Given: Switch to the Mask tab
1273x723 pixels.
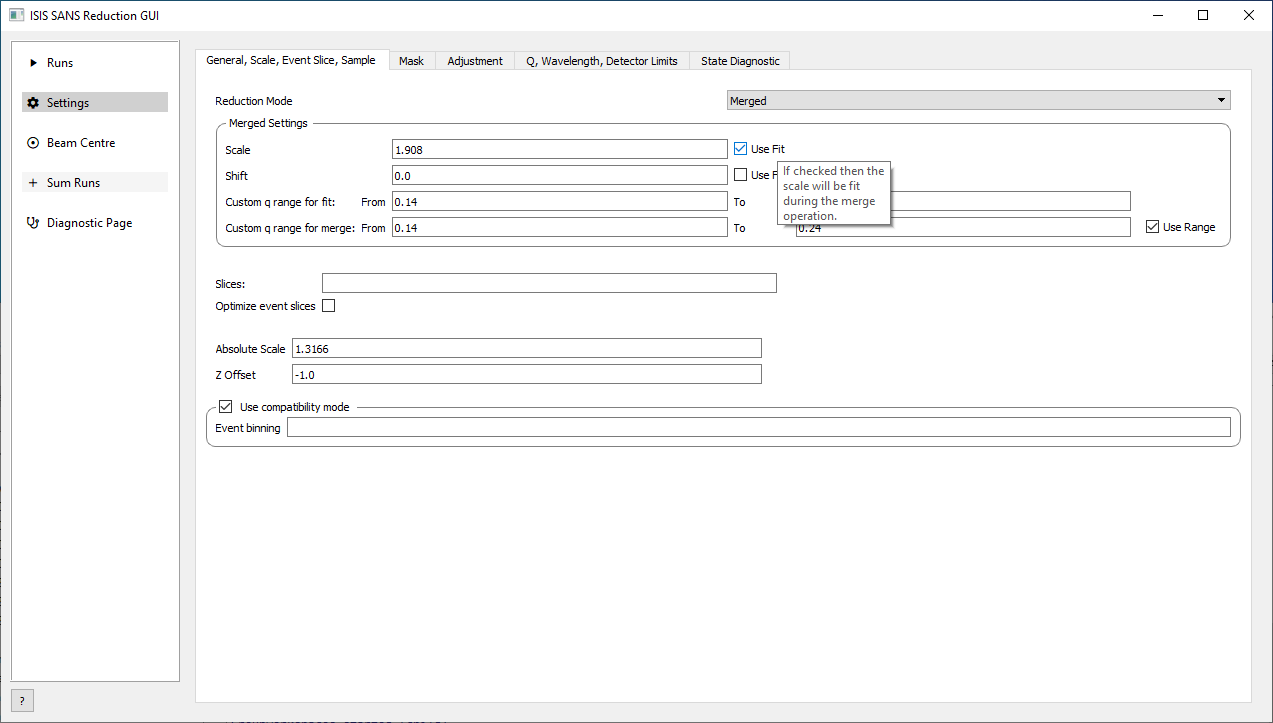Looking at the screenshot, I should click(411, 61).
